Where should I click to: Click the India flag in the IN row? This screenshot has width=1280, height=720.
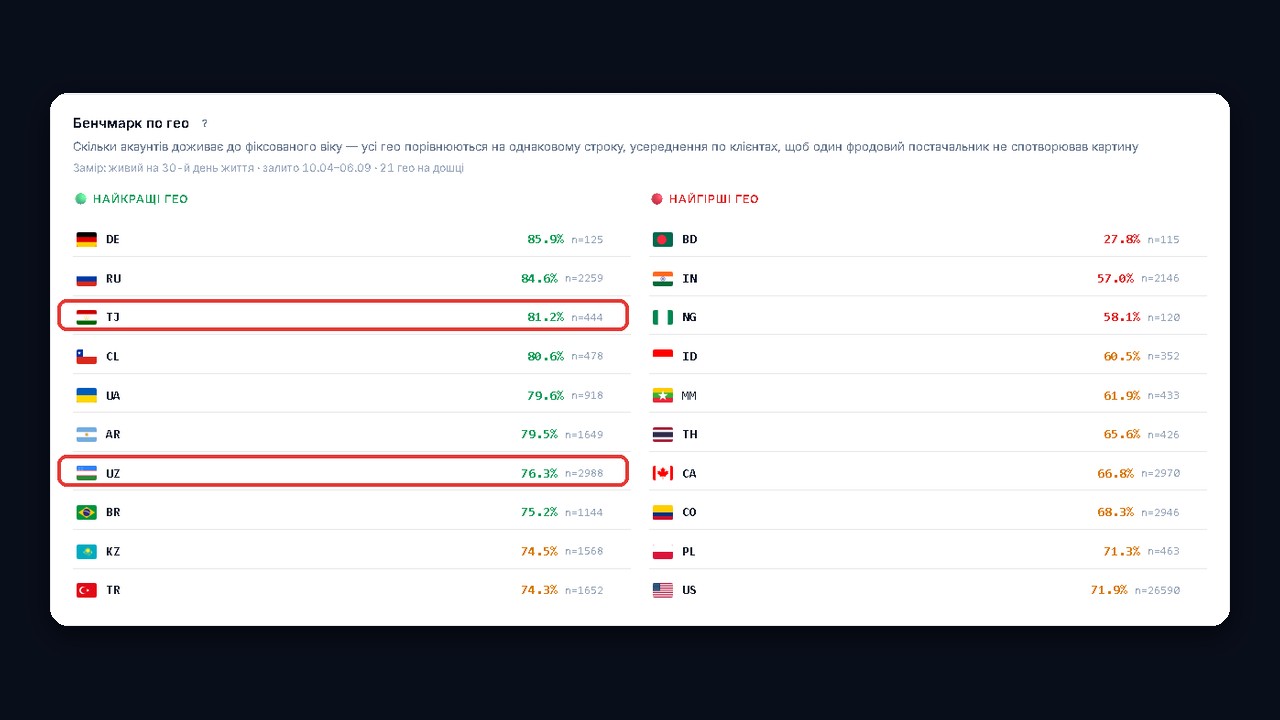pyautogui.click(x=662, y=279)
